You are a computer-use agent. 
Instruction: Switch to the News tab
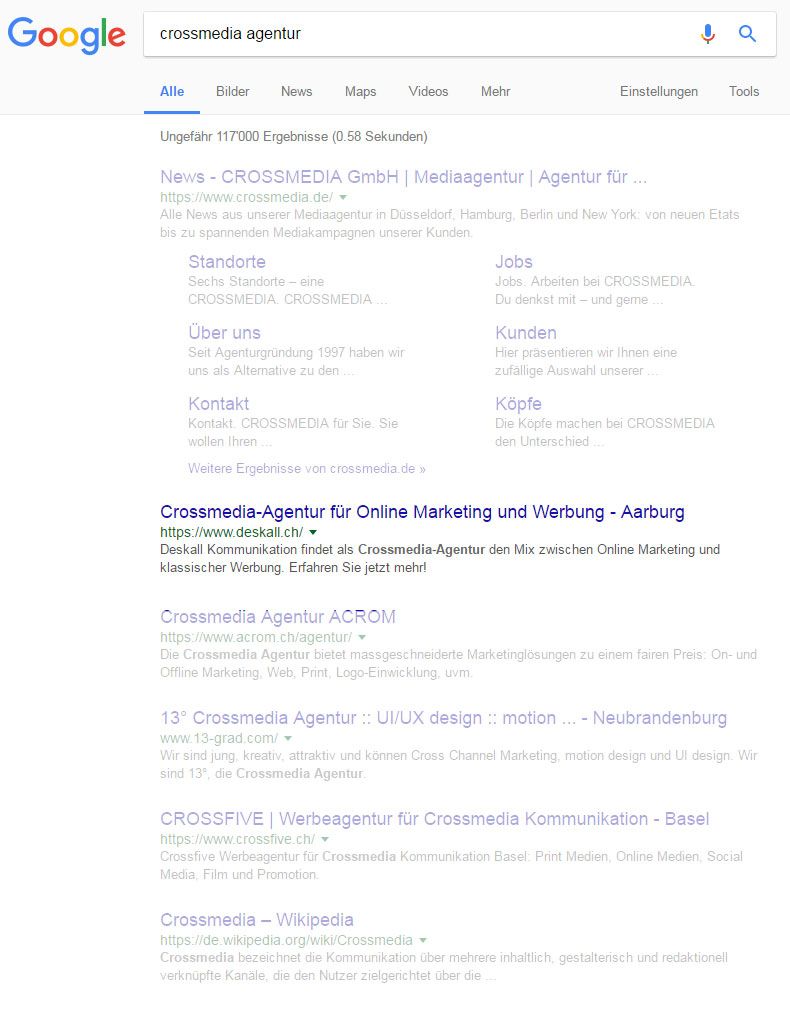click(296, 91)
